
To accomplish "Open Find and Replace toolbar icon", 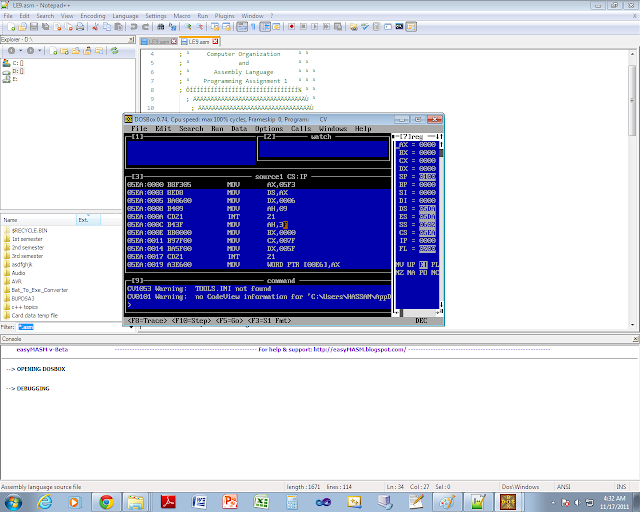I will (x=172, y=27).
